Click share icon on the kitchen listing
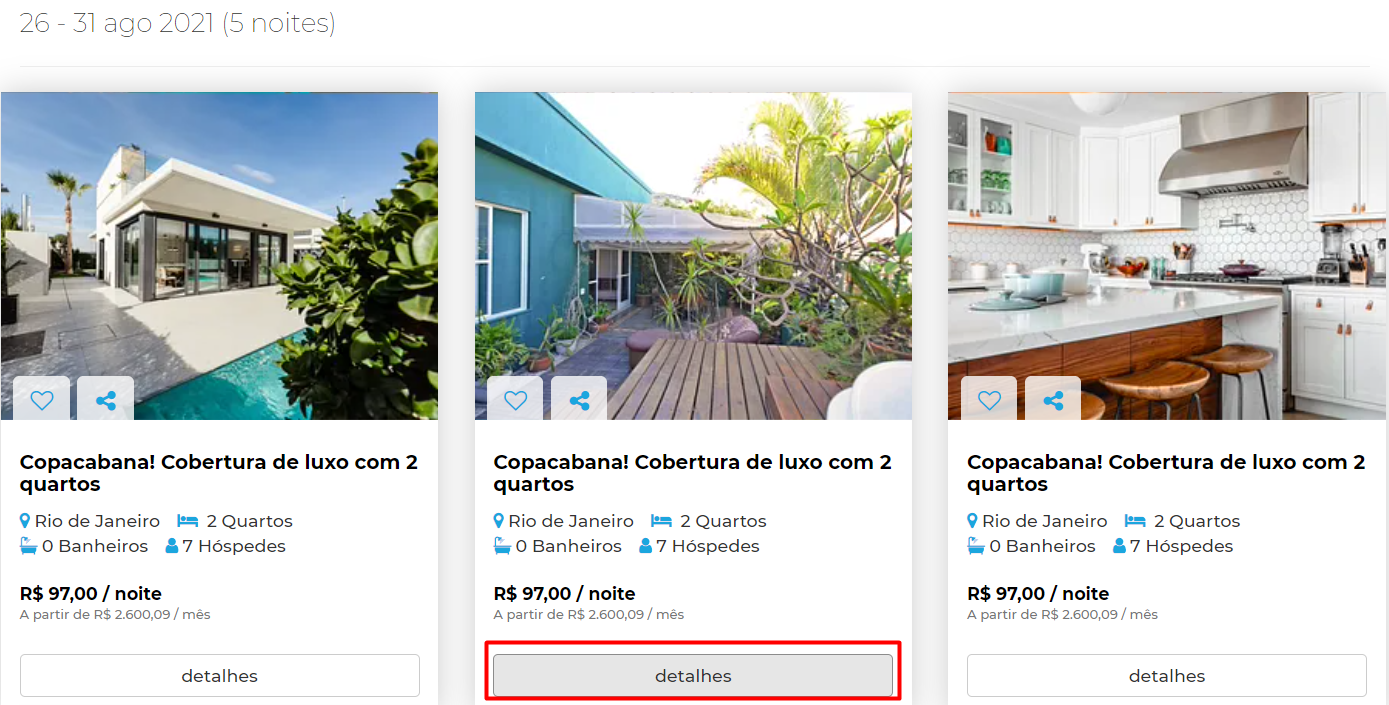The image size is (1389, 705). tap(1053, 400)
